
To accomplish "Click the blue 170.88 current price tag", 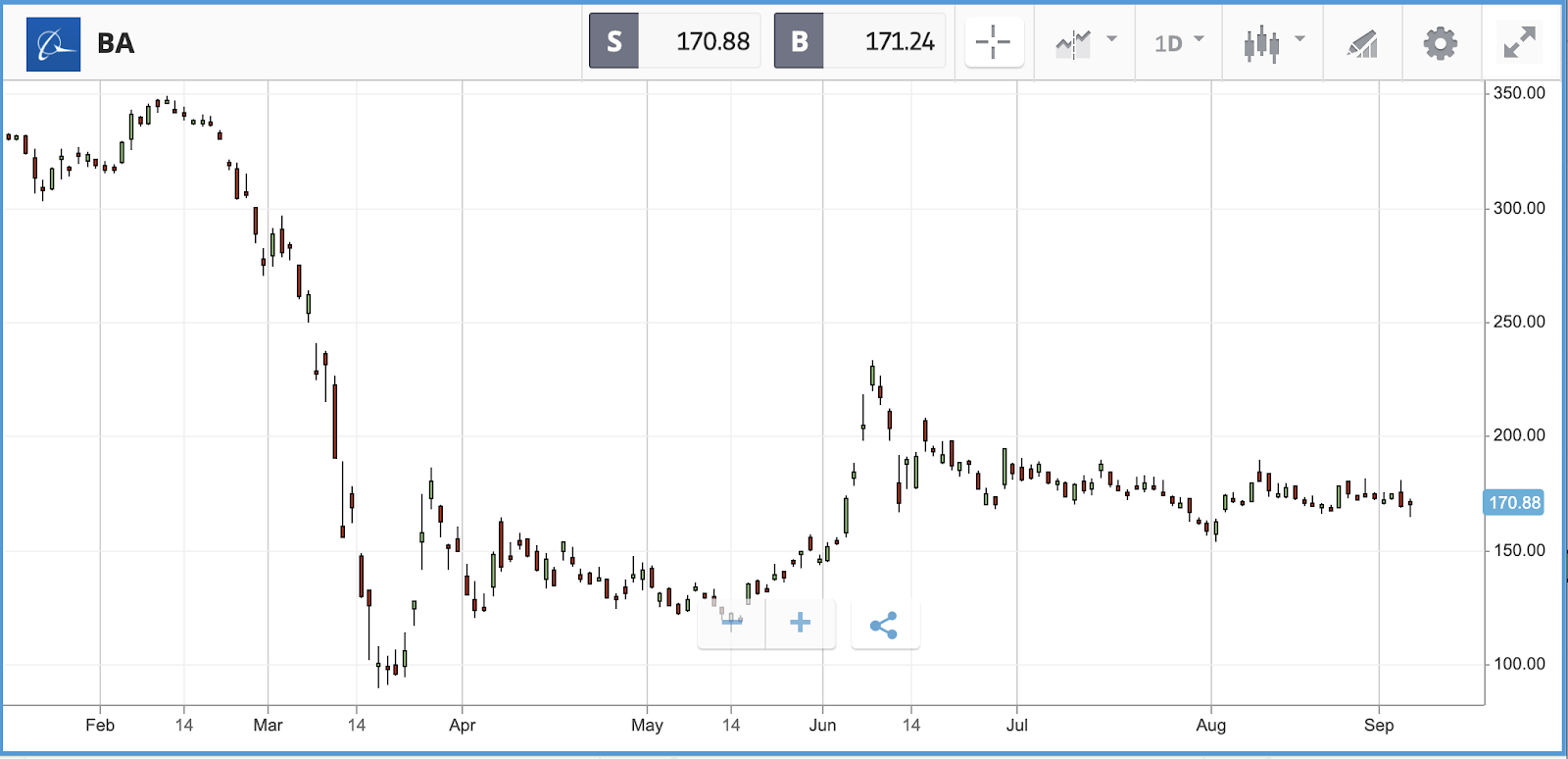I will [1514, 503].
